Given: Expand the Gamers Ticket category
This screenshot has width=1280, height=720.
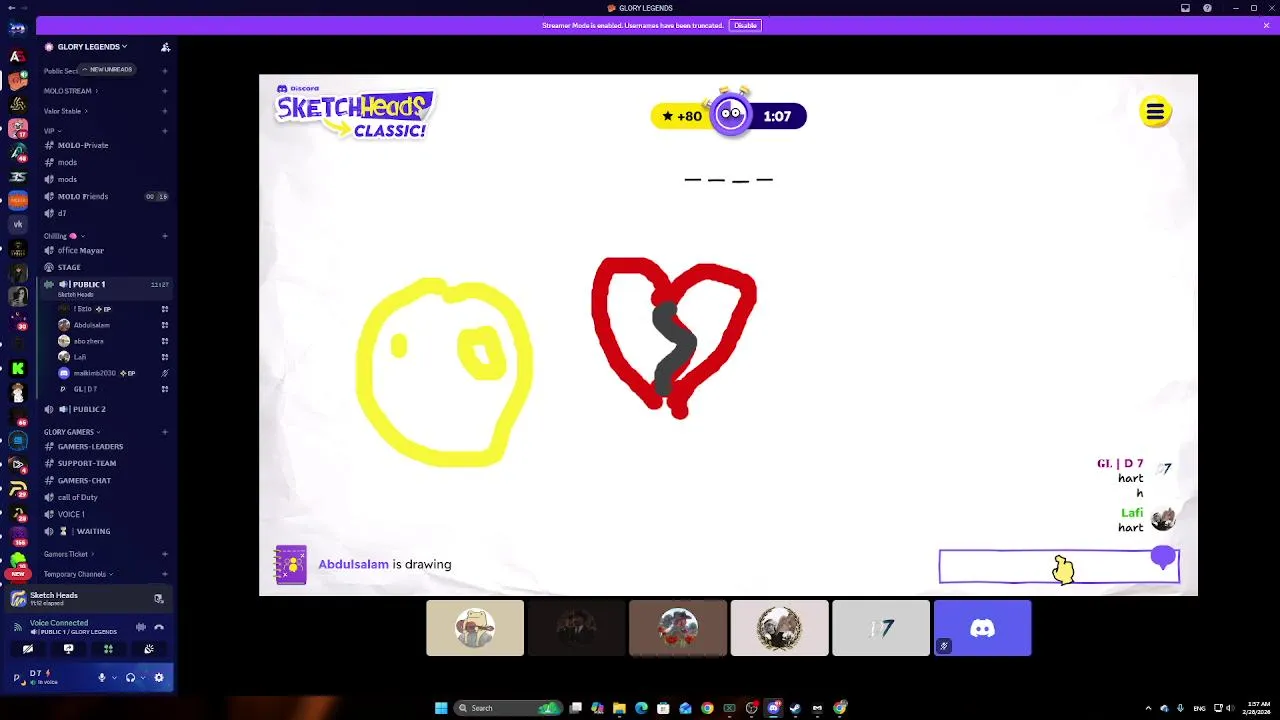Looking at the screenshot, I should (69, 554).
